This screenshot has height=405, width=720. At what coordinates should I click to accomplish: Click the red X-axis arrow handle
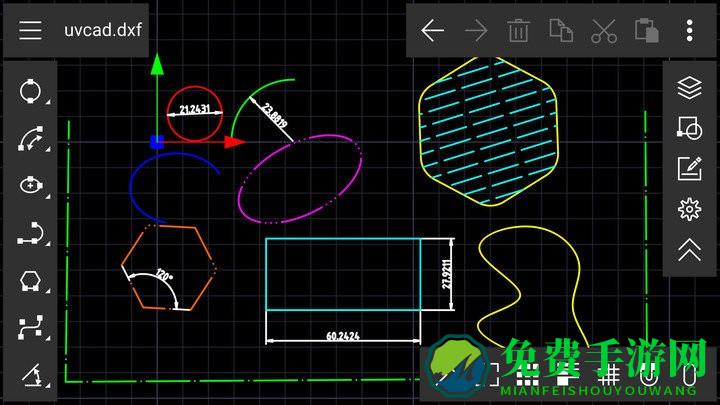click(x=235, y=142)
